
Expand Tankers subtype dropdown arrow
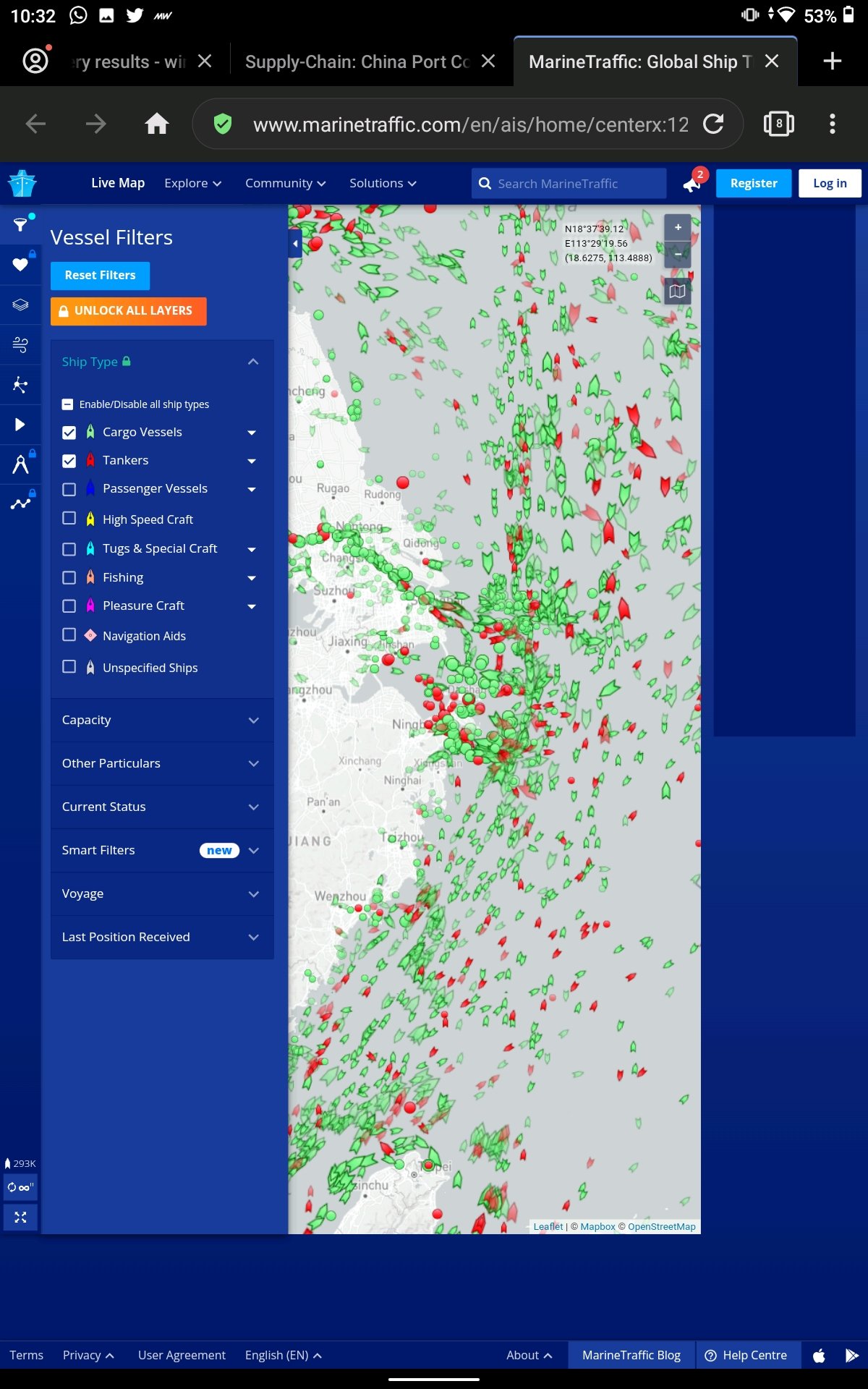pos(252,461)
